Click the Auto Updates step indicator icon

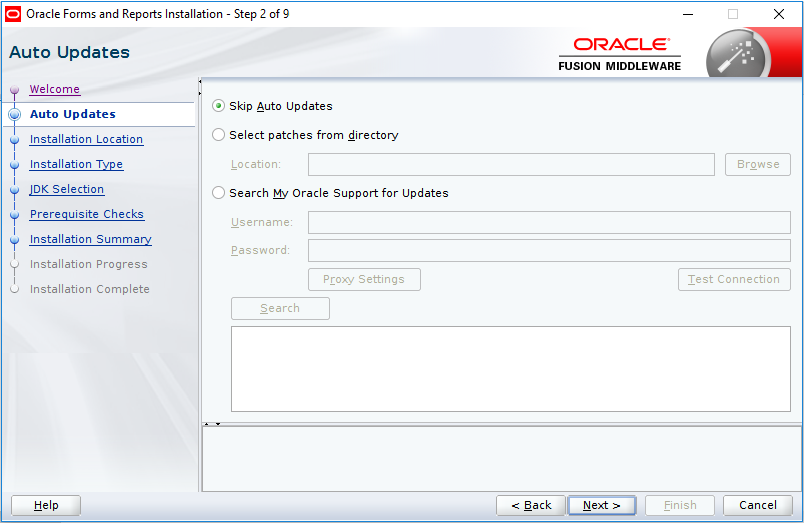pyautogui.click(x=14, y=115)
